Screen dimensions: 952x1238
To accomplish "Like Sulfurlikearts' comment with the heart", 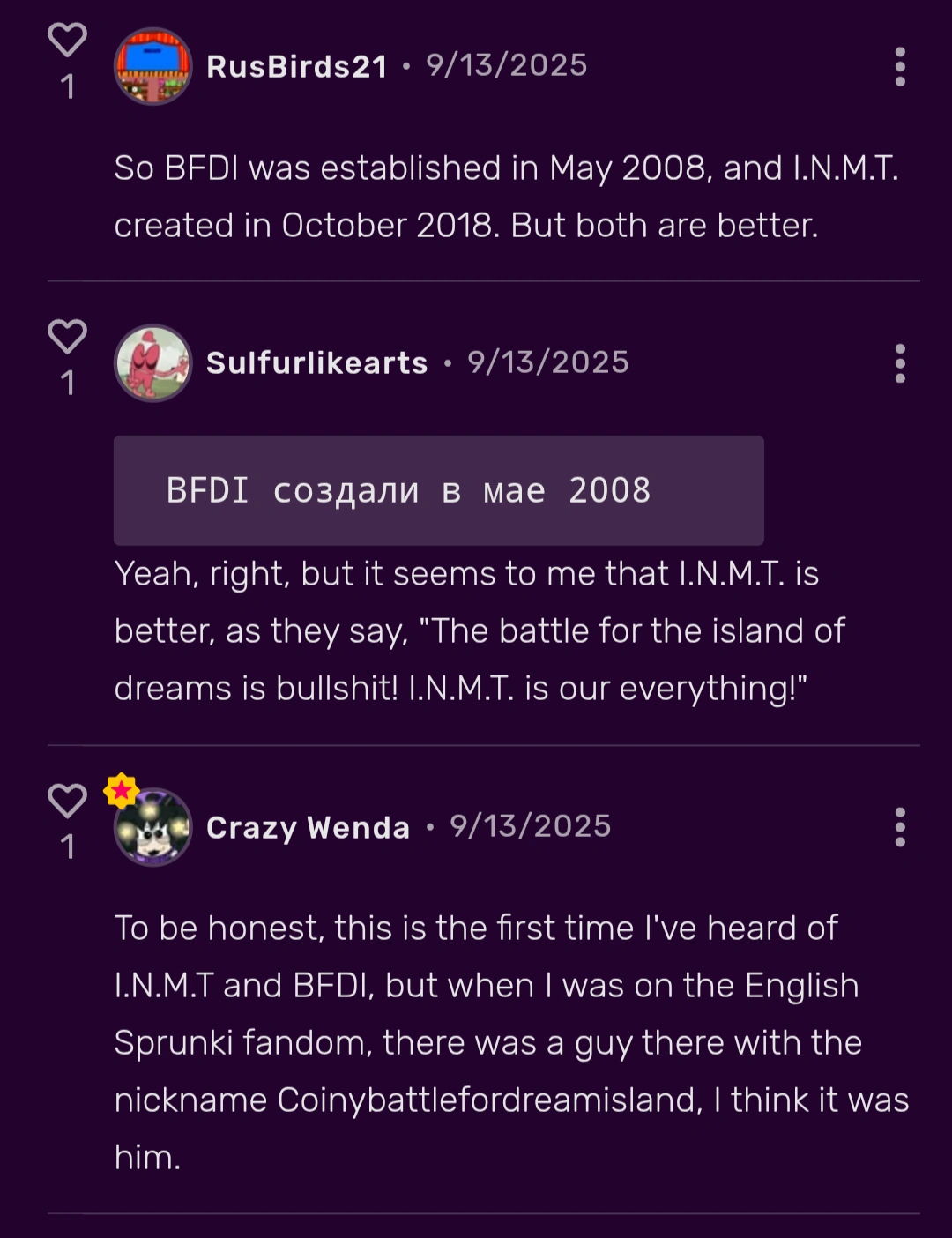I will (x=67, y=337).
